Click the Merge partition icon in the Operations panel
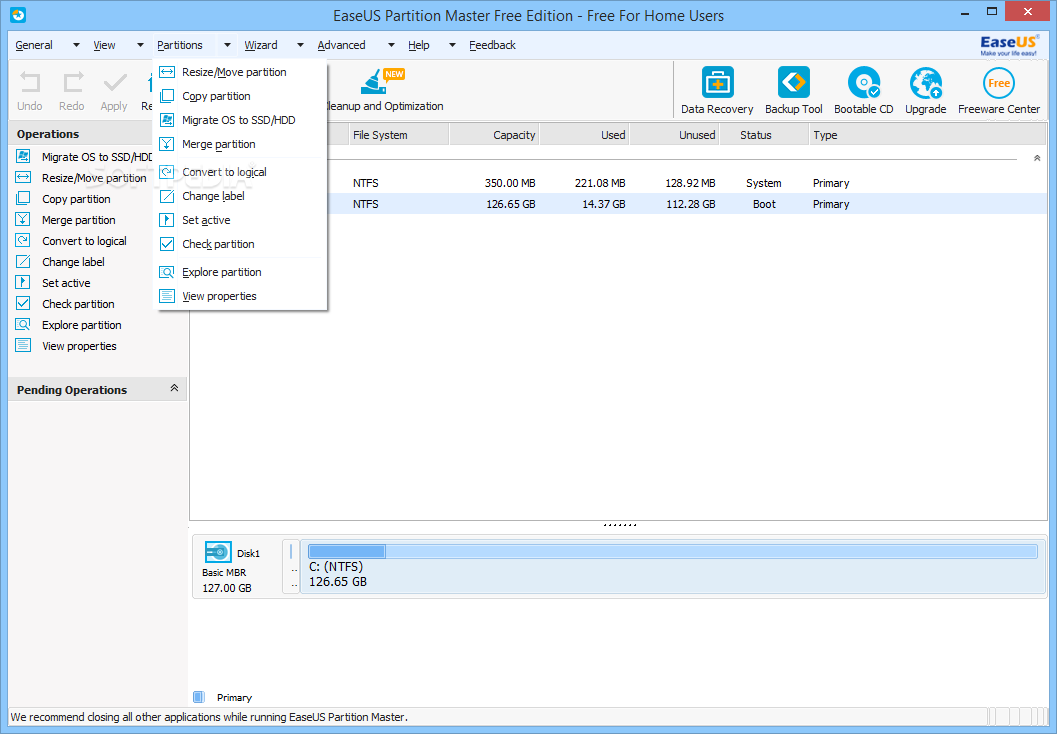Viewport: 1057px width, 734px height. pyautogui.click(x=23, y=219)
